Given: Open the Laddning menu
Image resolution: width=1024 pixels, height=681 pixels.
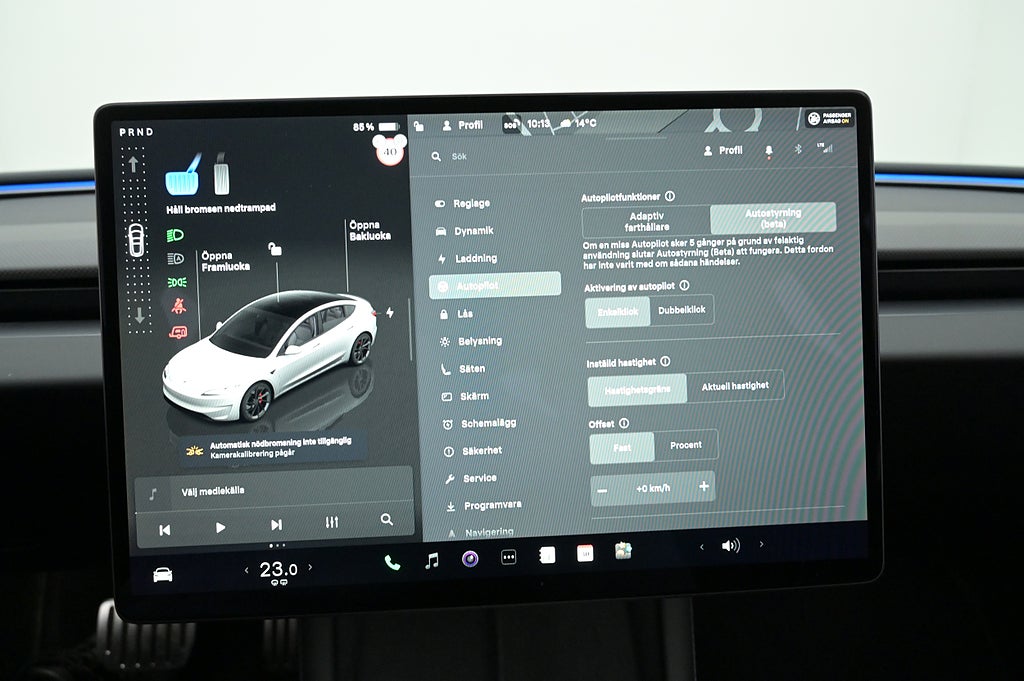Looking at the screenshot, I should tap(475, 258).
